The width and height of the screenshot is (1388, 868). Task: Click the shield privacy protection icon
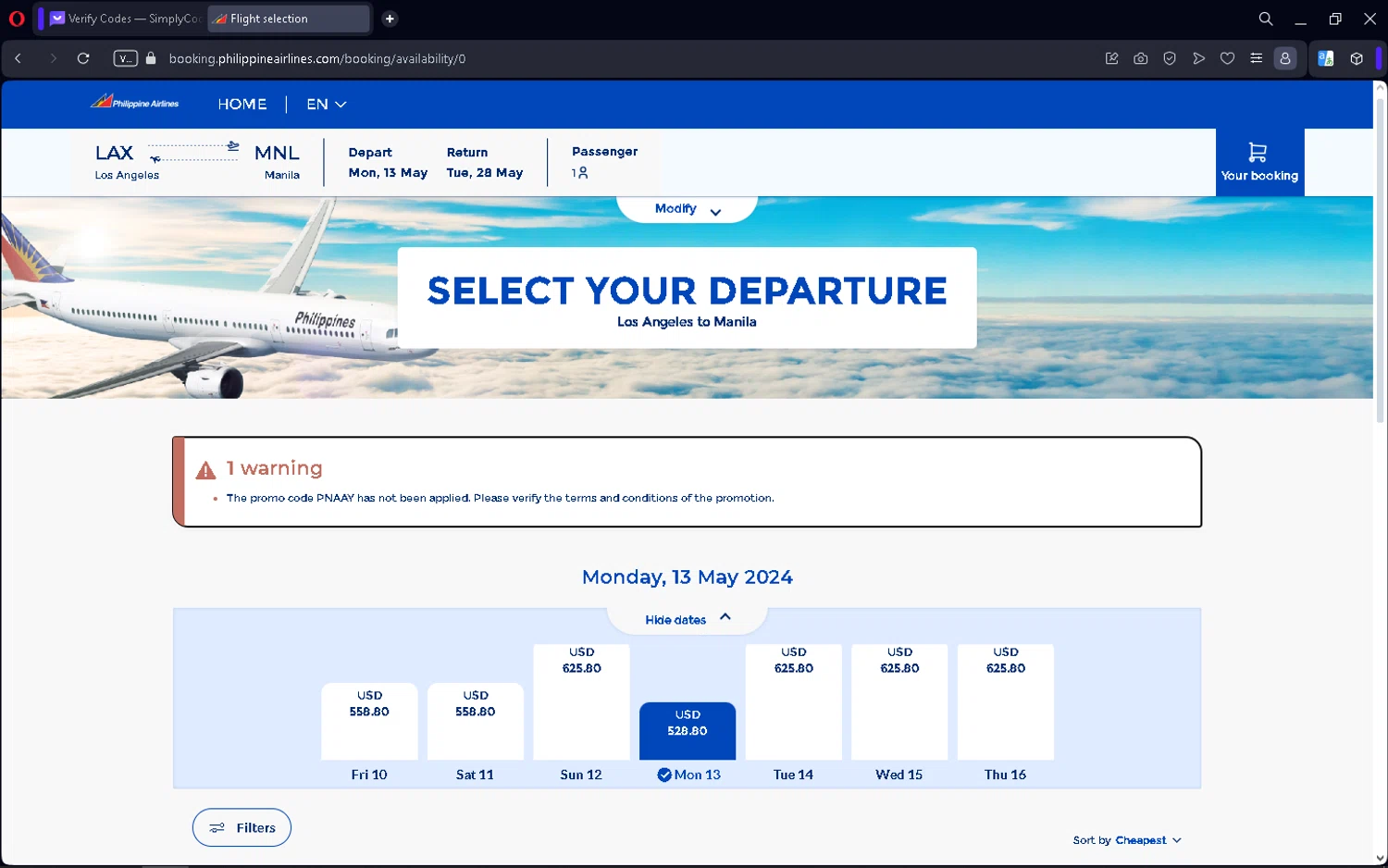click(1170, 58)
